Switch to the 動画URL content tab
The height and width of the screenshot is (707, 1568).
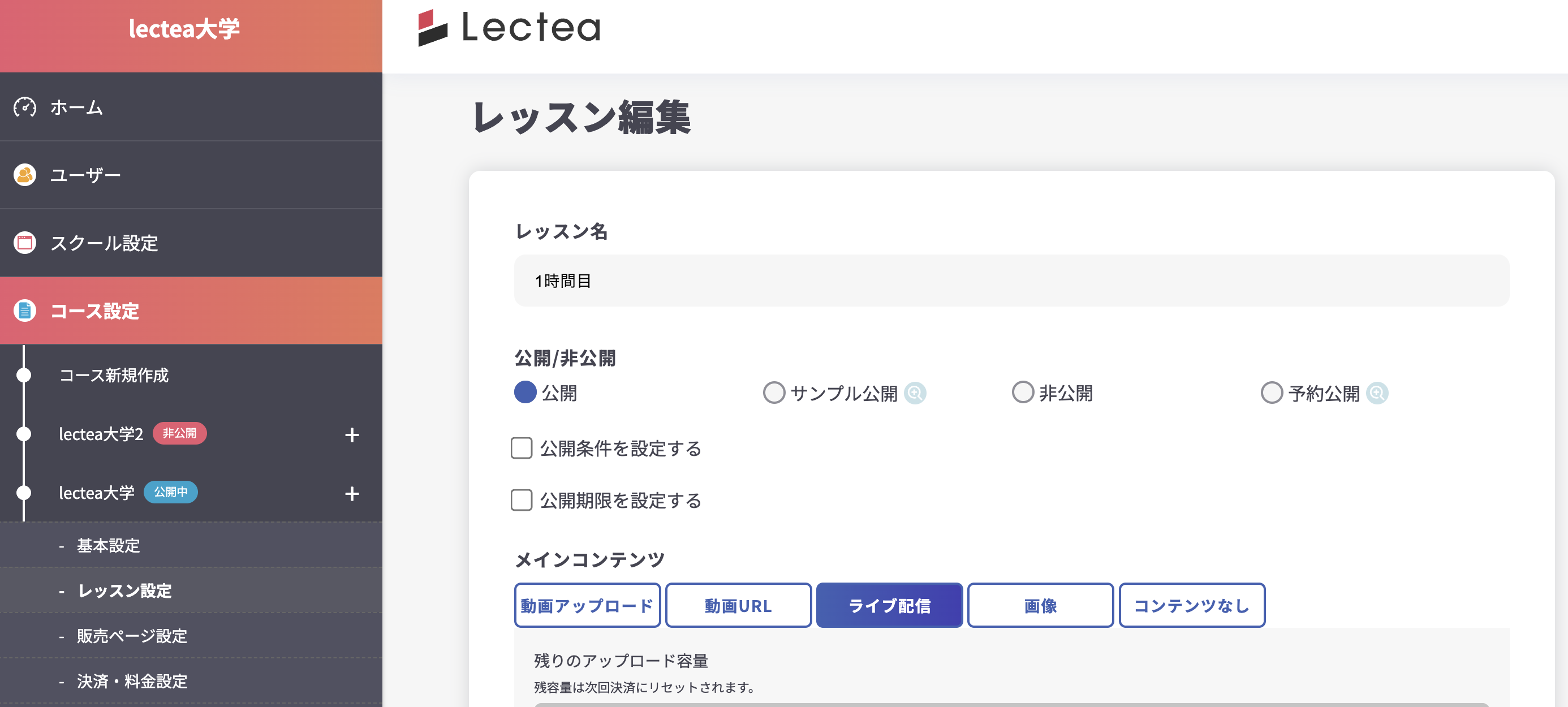point(738,605)
